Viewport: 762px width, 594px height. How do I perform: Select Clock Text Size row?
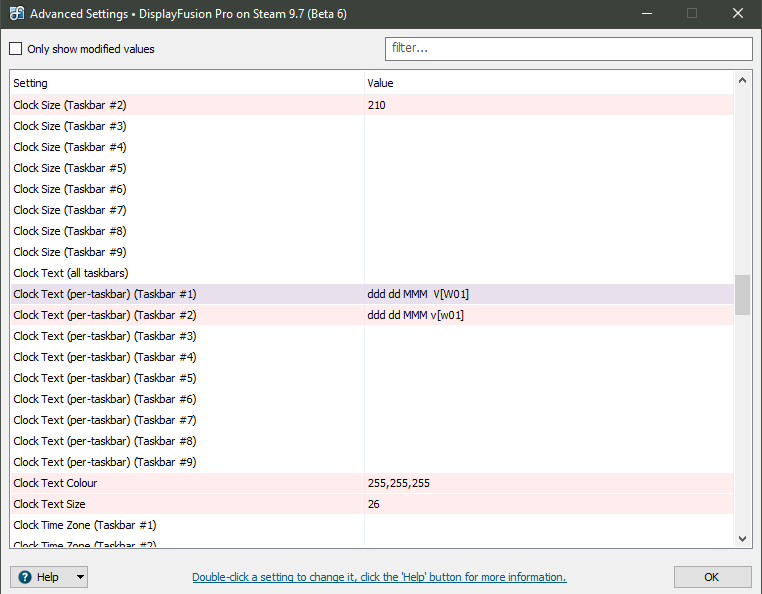point(372,504)
